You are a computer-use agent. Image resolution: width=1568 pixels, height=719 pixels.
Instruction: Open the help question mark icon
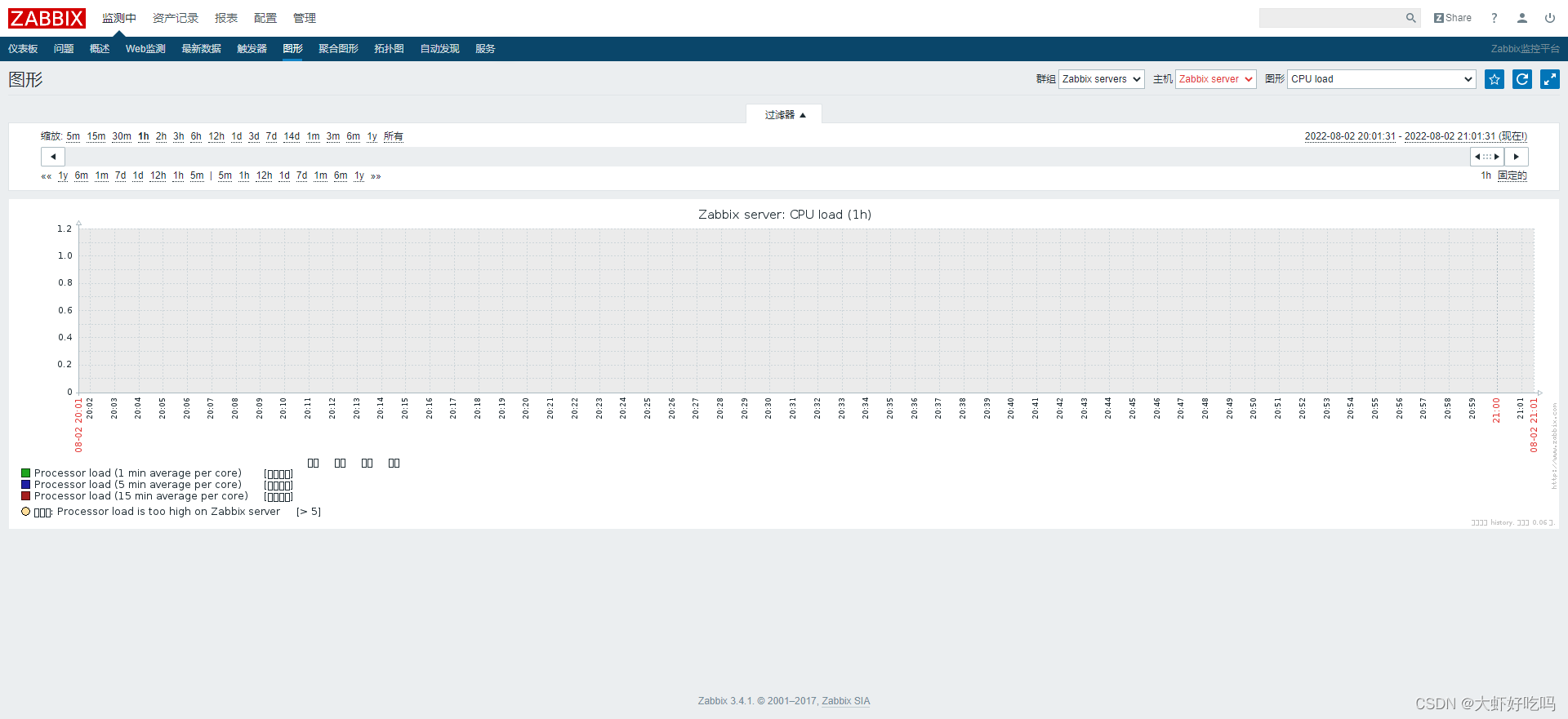coord(1494,18)
